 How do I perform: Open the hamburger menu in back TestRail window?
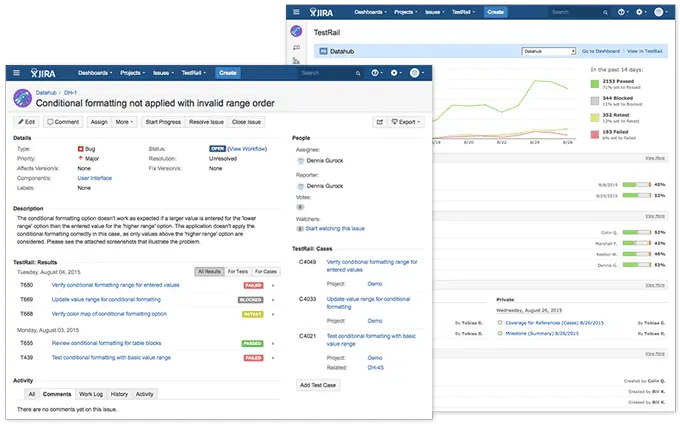pos(296,12)
